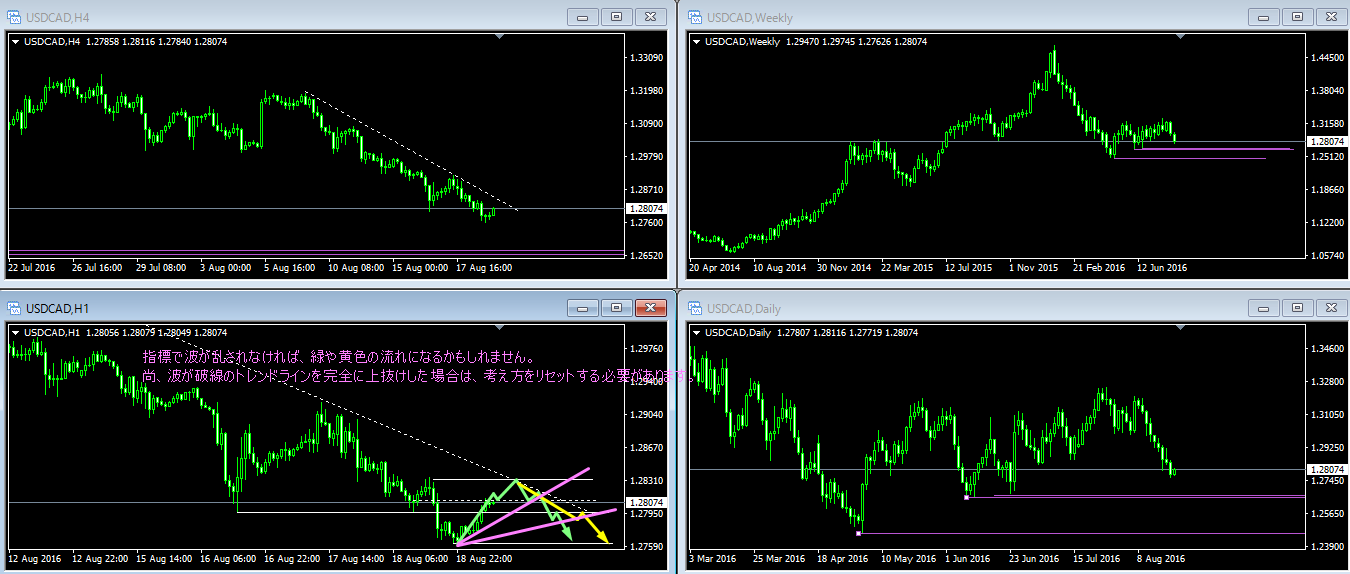
Task: Maximize the USDCAD,H4 chart window
Action: click(616, 17)
